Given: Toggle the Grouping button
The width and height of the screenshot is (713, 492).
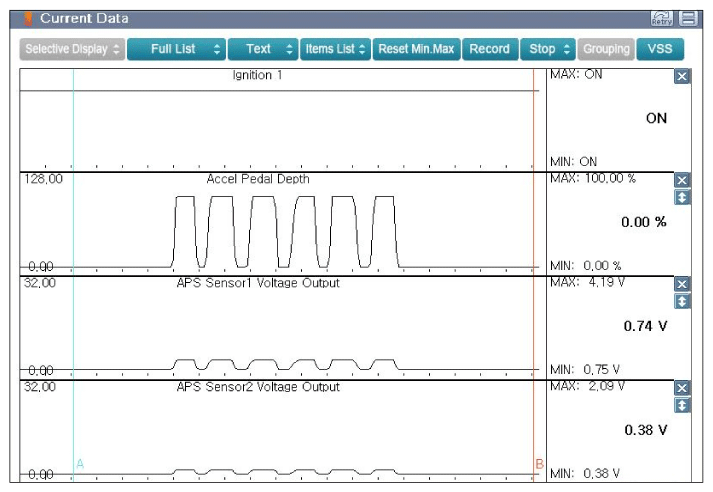Looking at the screenshot, I should [606, 49].
